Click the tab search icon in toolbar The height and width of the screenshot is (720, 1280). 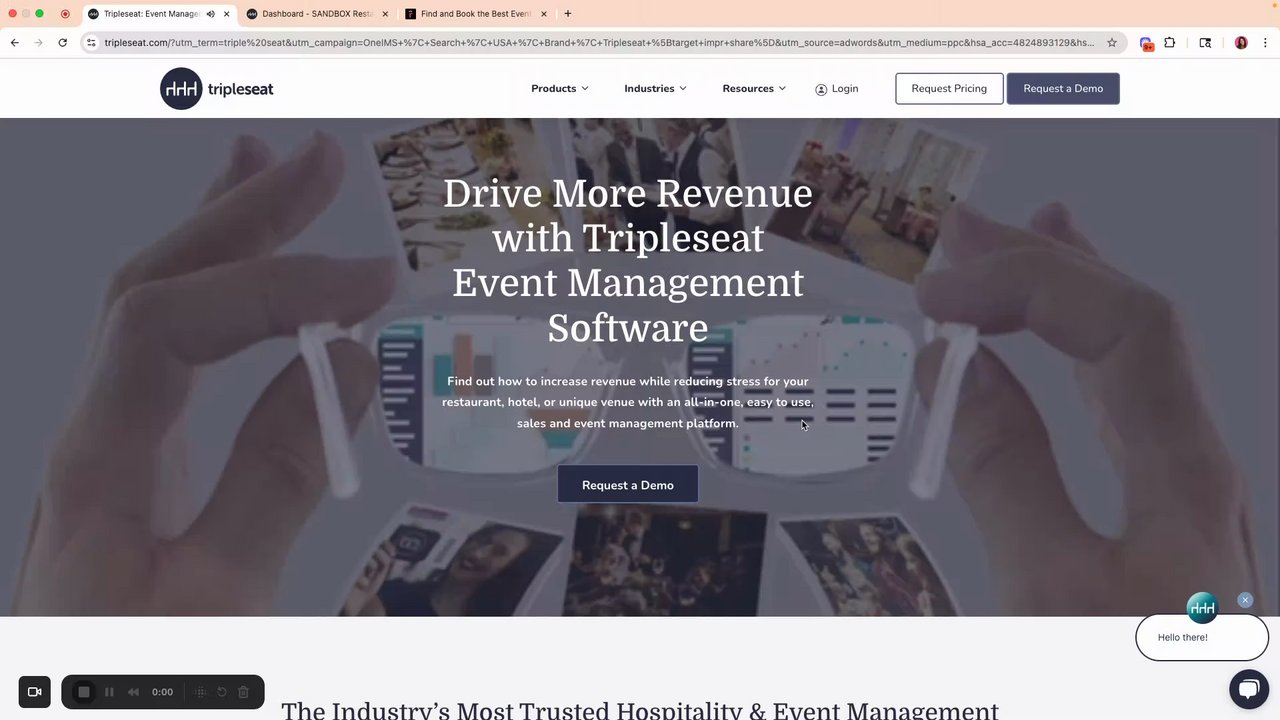(x=1205, y=43)
